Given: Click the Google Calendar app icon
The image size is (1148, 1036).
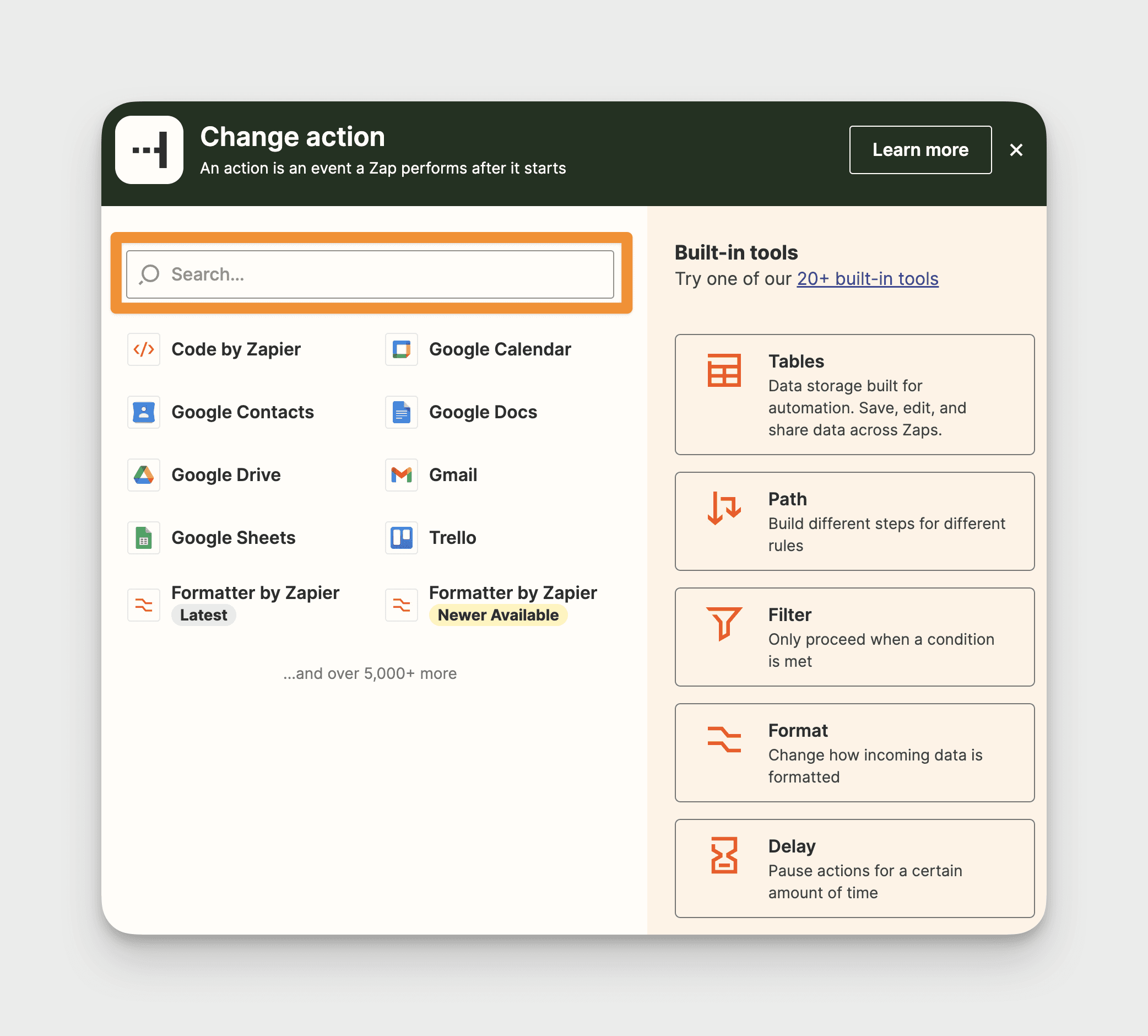Looking at the screenshot, I should pyautogui.click(x=401, y=349).
